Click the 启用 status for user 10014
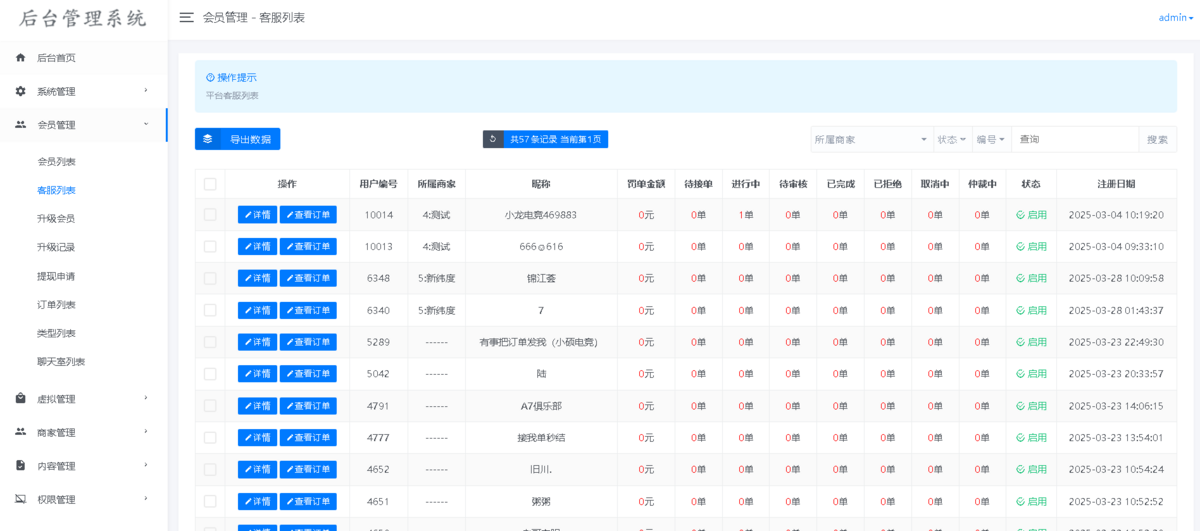This screenshot has width=1200, height=531. pos(1031,214)
